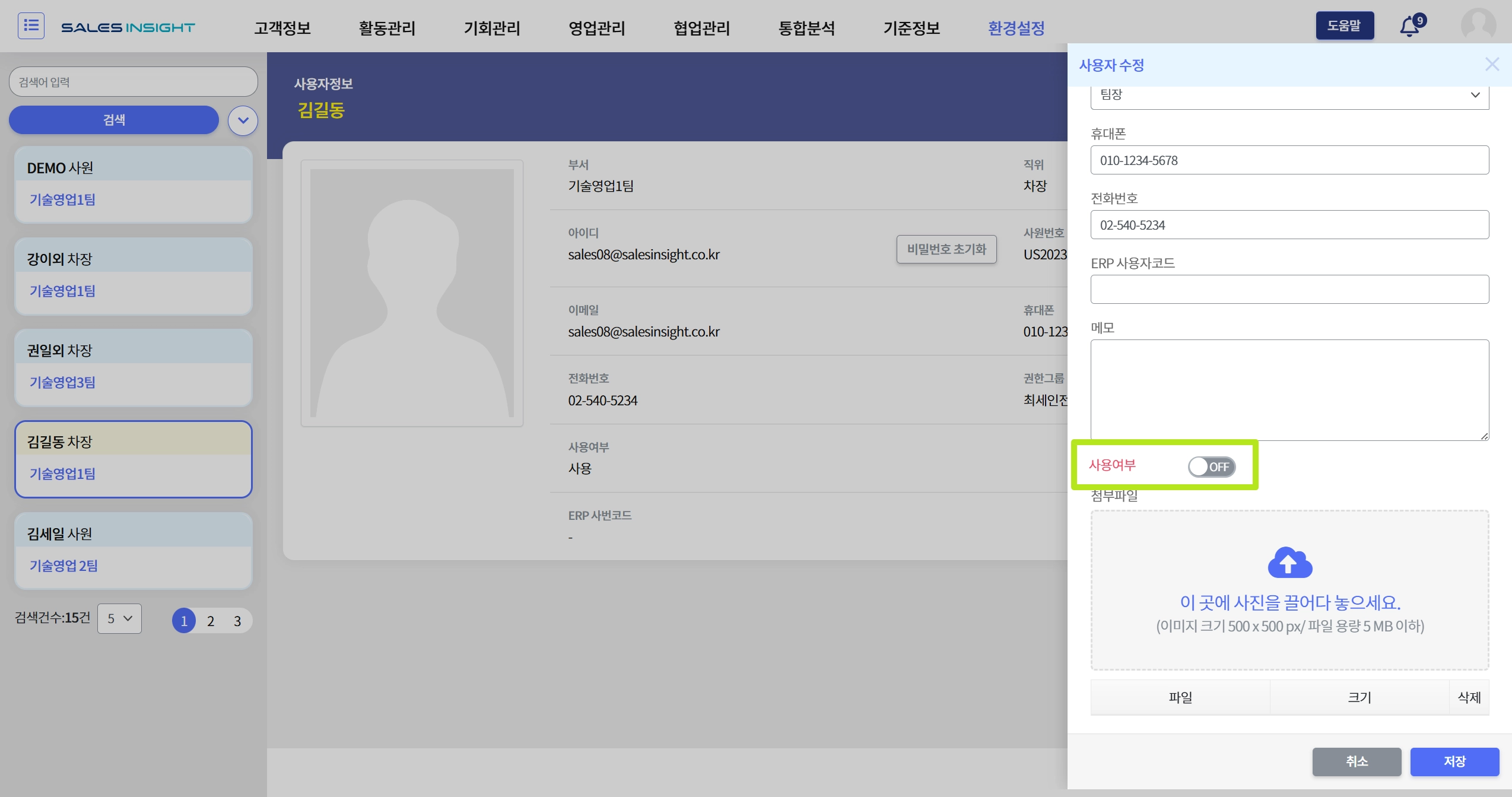The height and width of the screenshot is (797, 1512).
Task: Open the 활동관리 menu
Action: pyautogui.click(x=387, y=27)
